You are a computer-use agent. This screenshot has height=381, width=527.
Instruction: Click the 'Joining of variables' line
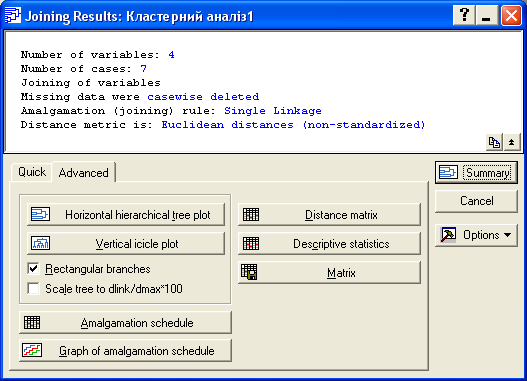91,83
